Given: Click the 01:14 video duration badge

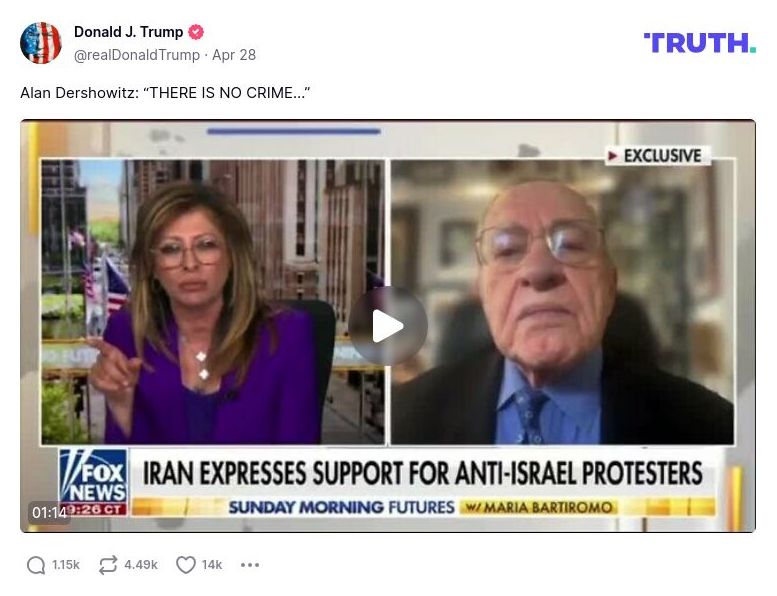Looking at the screenshot, I should 49,512.
